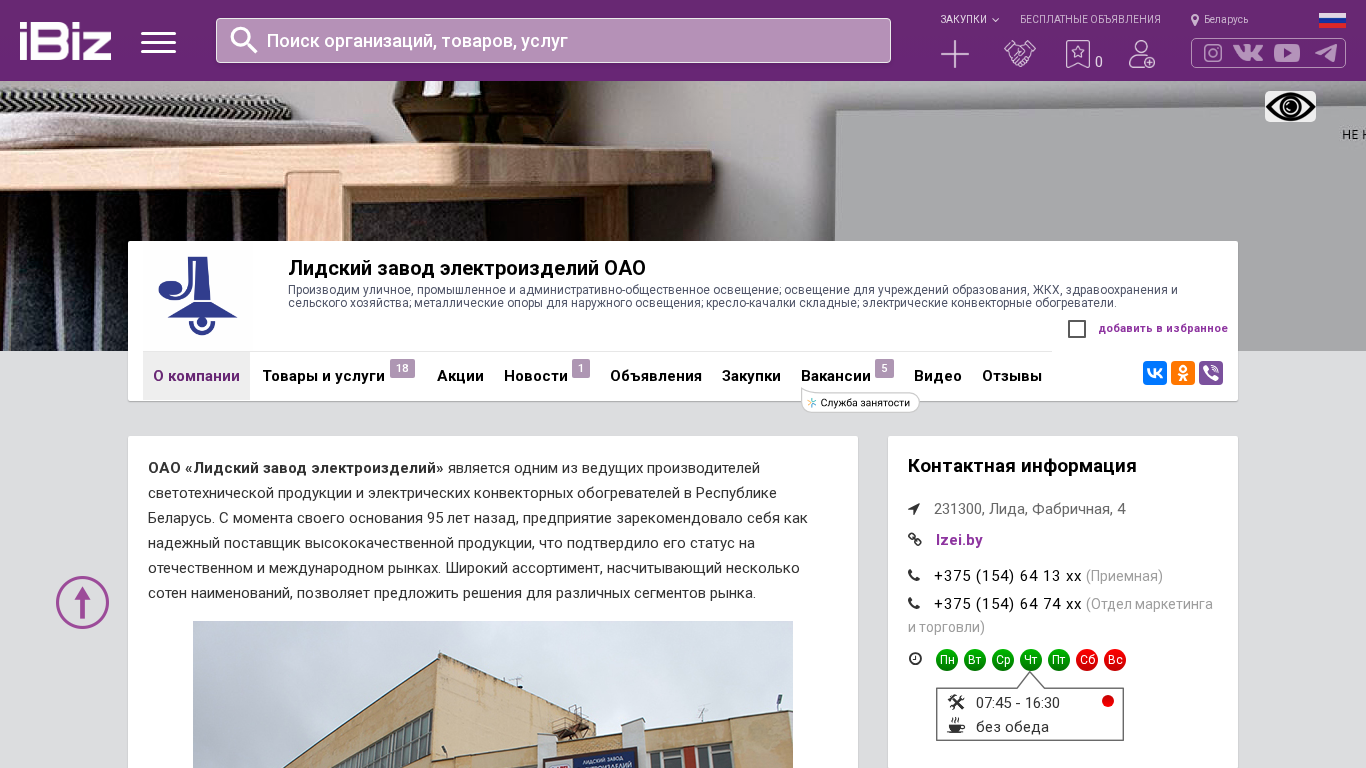This screenshot has width=1366, height=768.
Task: Click the Russian flag language icon
Action: tap(1332, 20)
